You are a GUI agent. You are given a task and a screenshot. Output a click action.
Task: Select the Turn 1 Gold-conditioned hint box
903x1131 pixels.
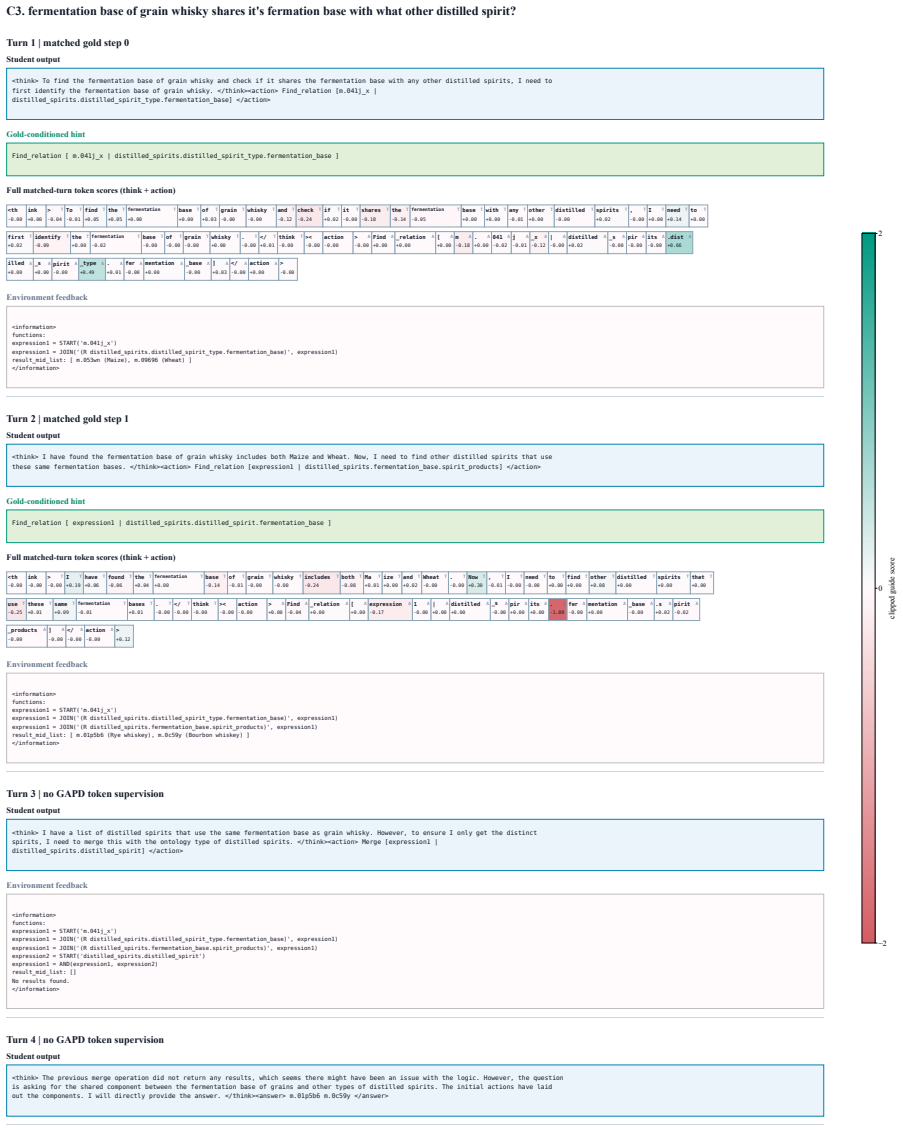[415, 159]
